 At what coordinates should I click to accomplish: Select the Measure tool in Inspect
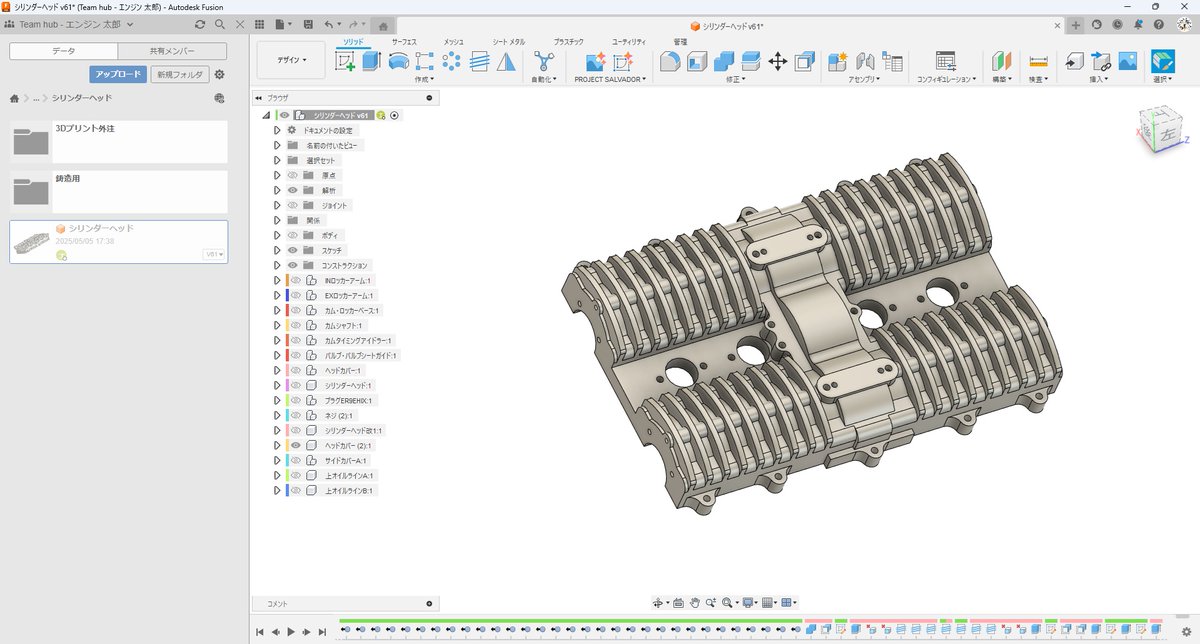(1038, 61)
